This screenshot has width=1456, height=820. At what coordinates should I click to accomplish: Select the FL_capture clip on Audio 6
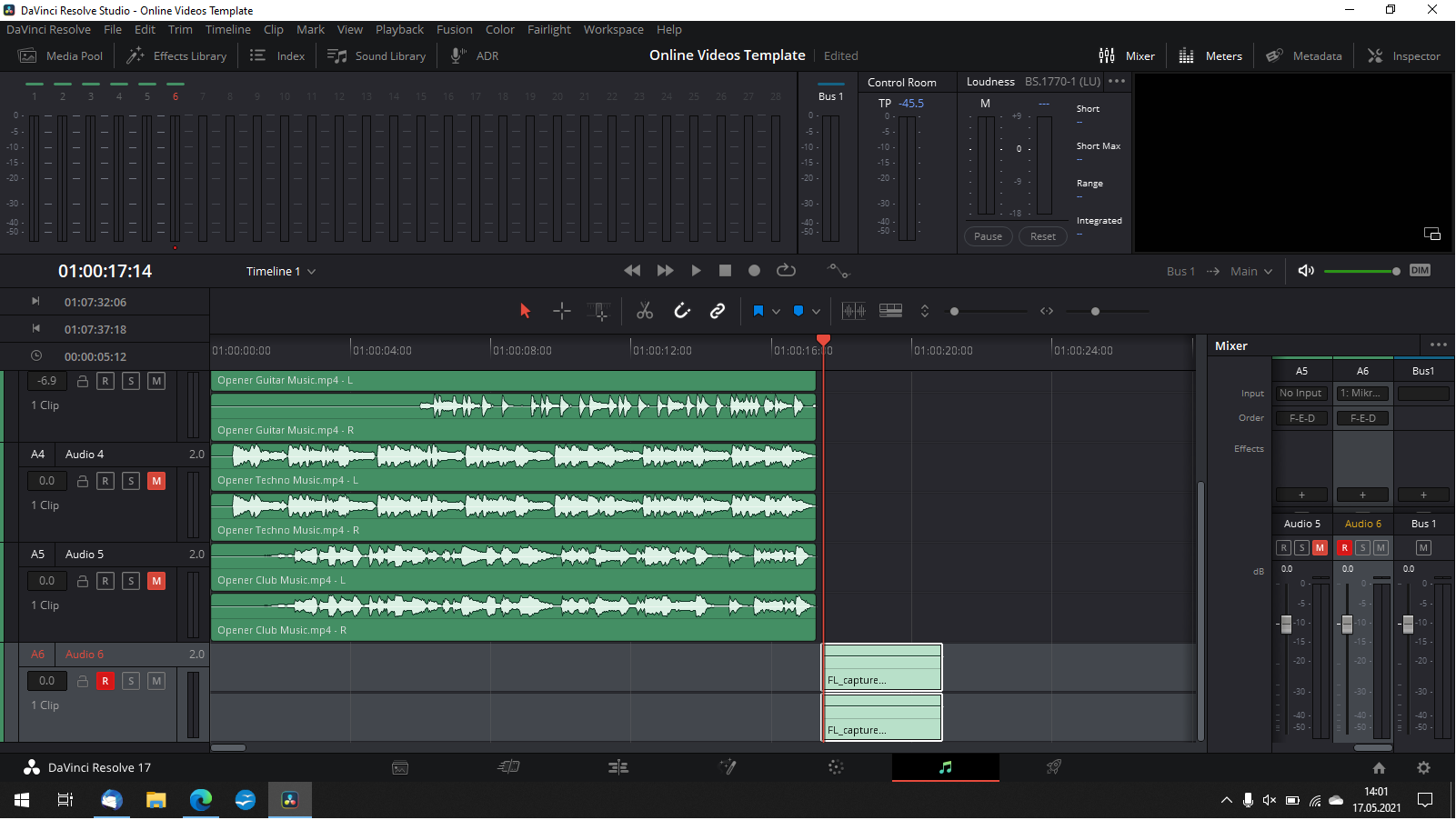[x=882, y=693]
